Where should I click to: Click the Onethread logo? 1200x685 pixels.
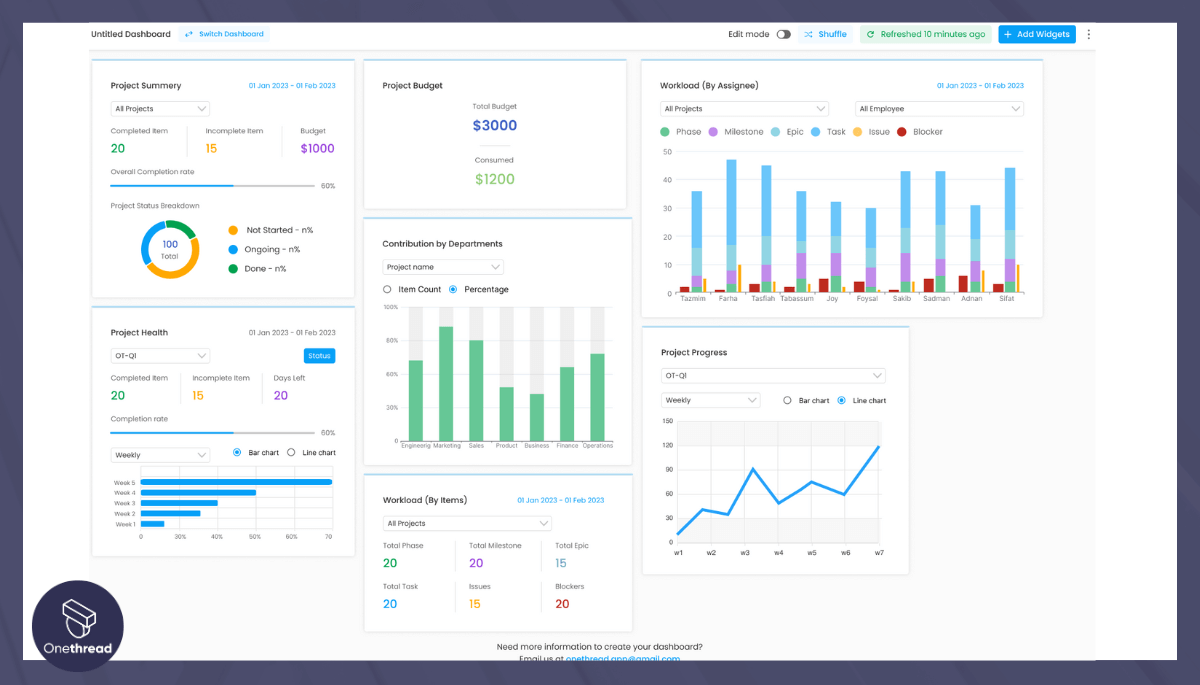coord(77,626)
